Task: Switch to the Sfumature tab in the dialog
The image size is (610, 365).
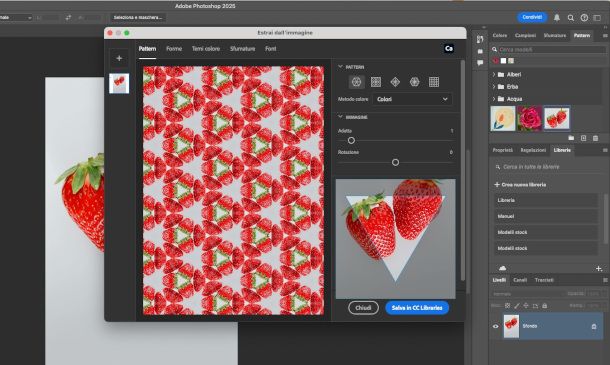Action: [x=242, y=49]
